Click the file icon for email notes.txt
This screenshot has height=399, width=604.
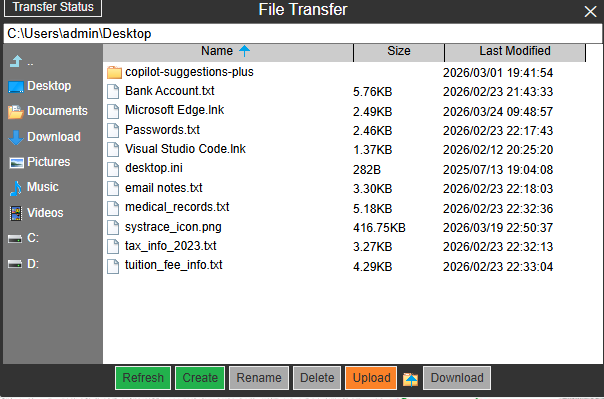113,188
